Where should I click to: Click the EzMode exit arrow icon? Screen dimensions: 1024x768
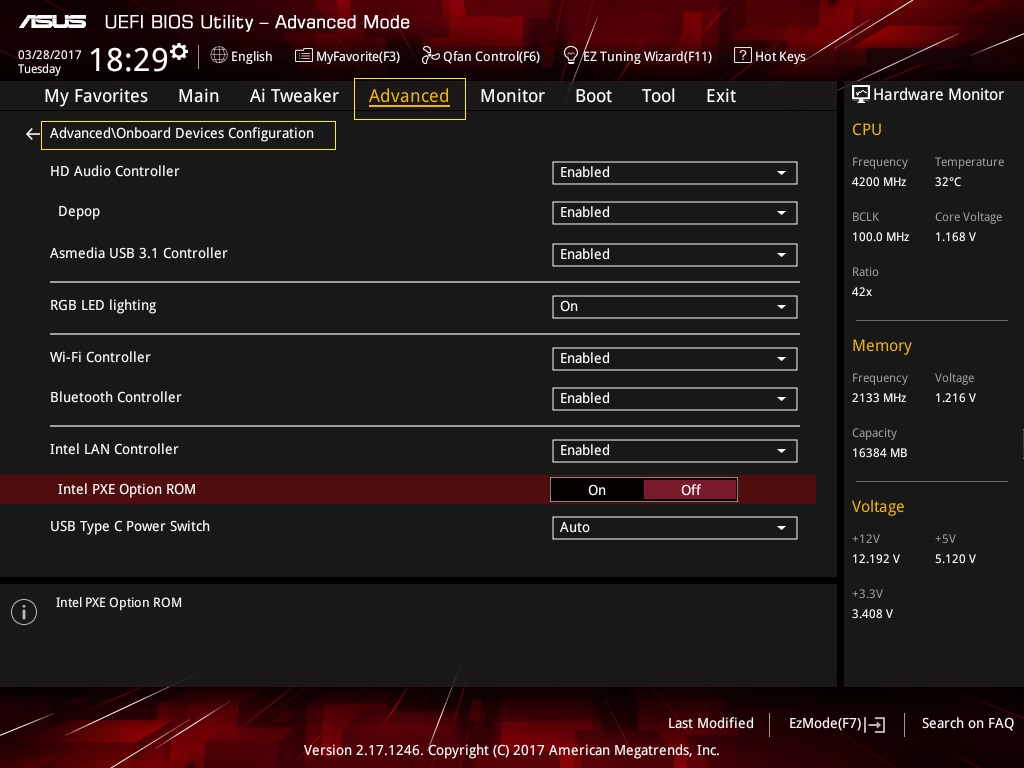[876, 724]
